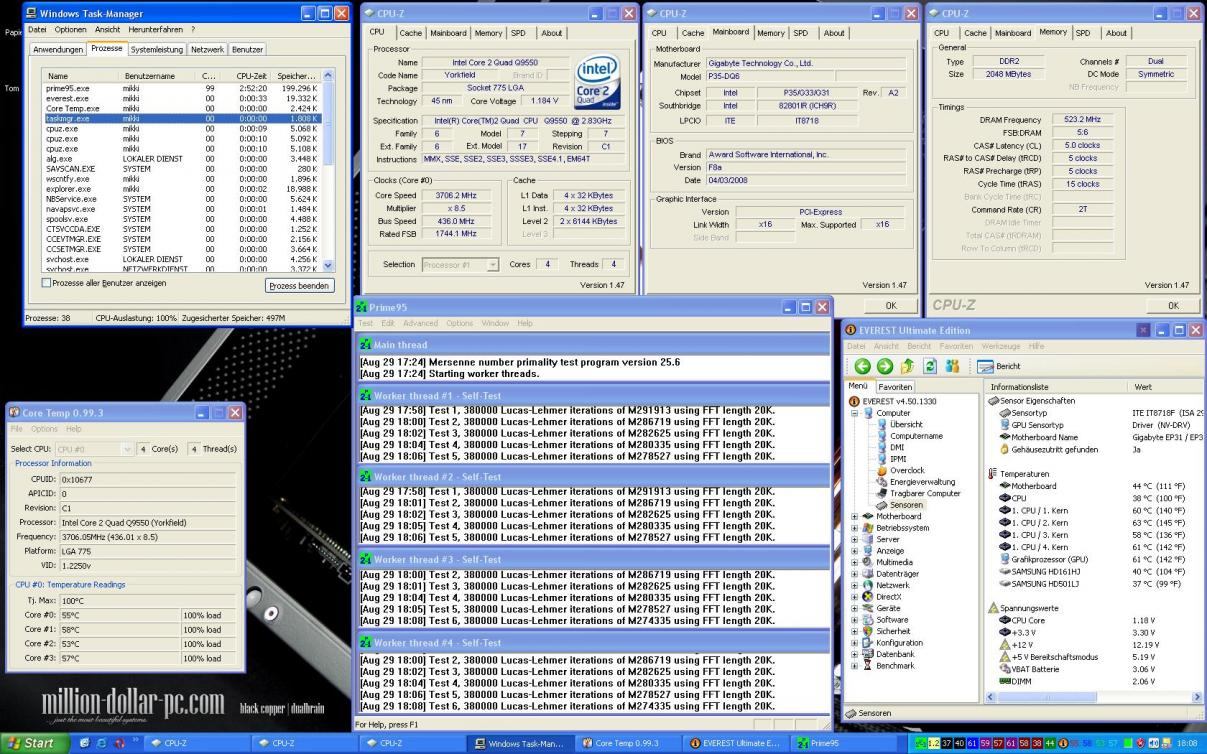Open Start menu
Viewport: 1207px width, 754px height.
tap(32, 743)
